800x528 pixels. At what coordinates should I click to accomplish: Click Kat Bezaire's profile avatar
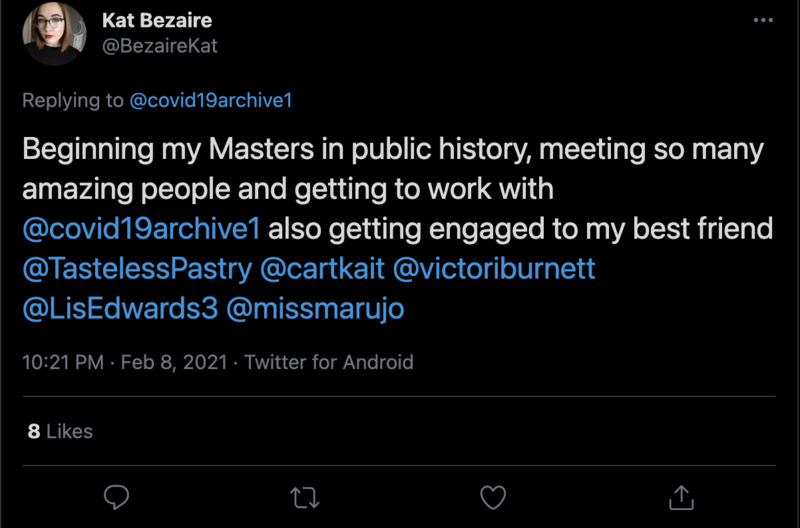pos(54,34)
